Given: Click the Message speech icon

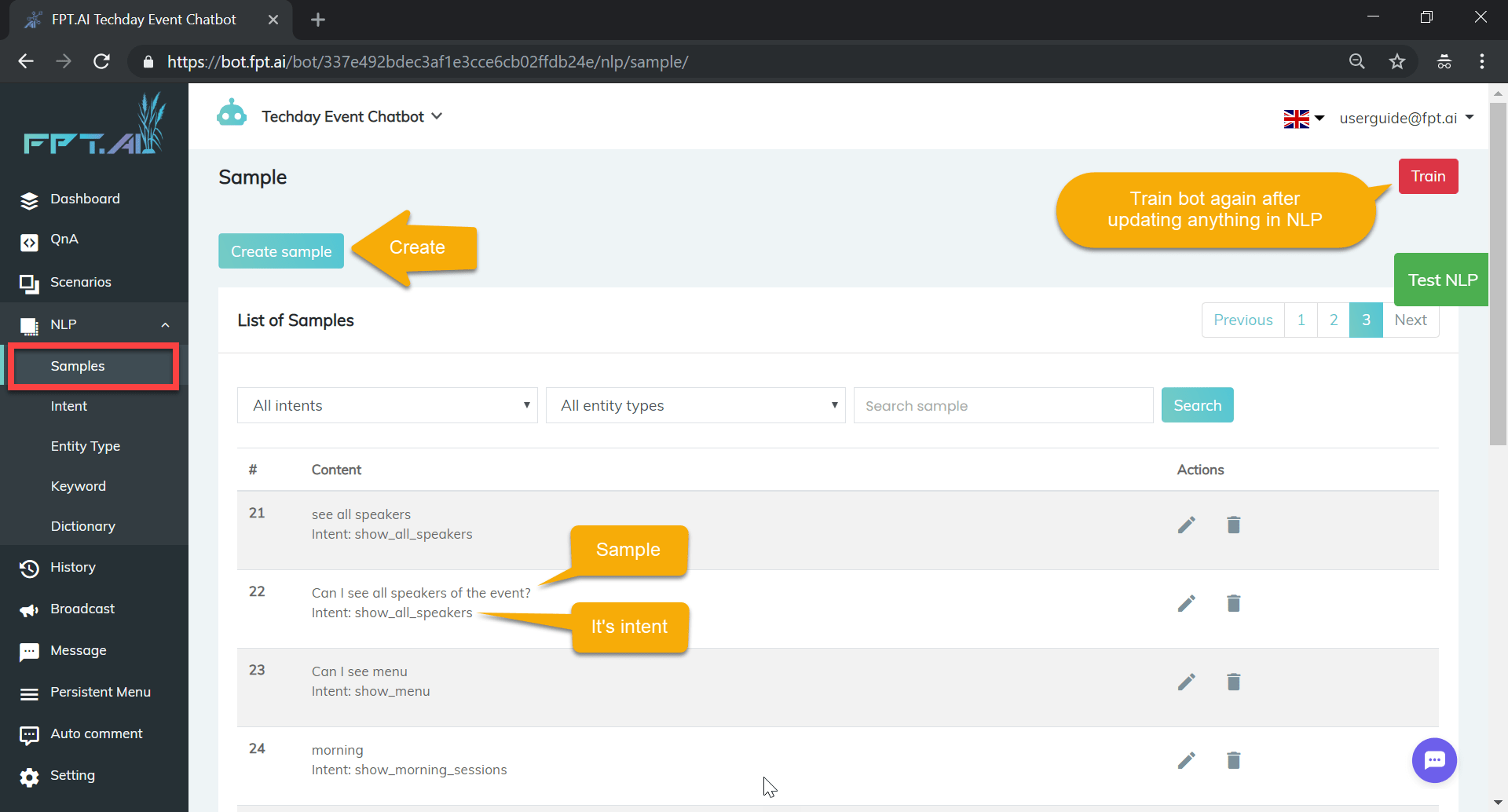Looking at the screenshot, I should coord(29,652).
